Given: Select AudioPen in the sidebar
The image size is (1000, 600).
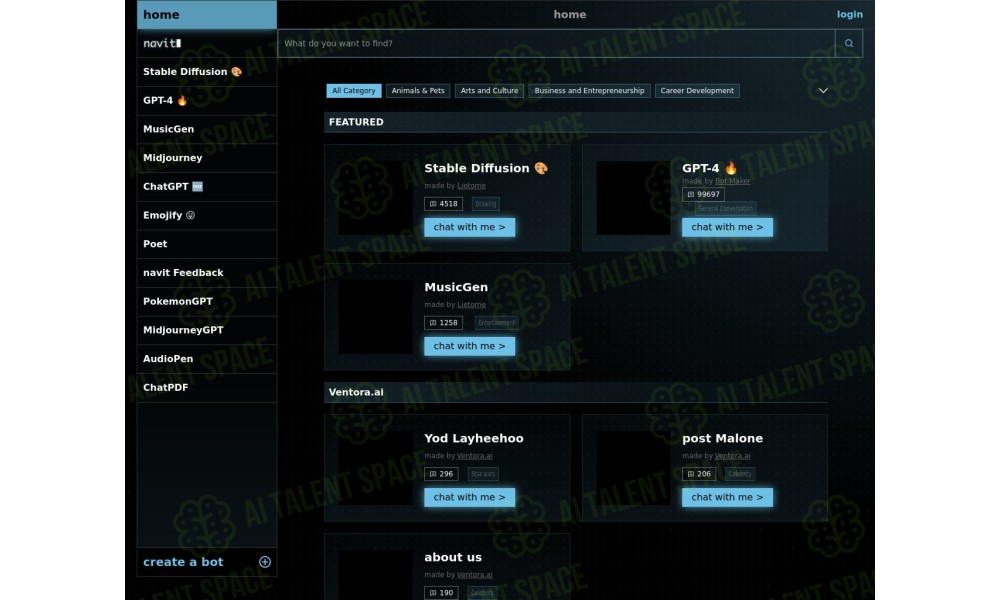Looking at the screenshot, I should (207, 359).
